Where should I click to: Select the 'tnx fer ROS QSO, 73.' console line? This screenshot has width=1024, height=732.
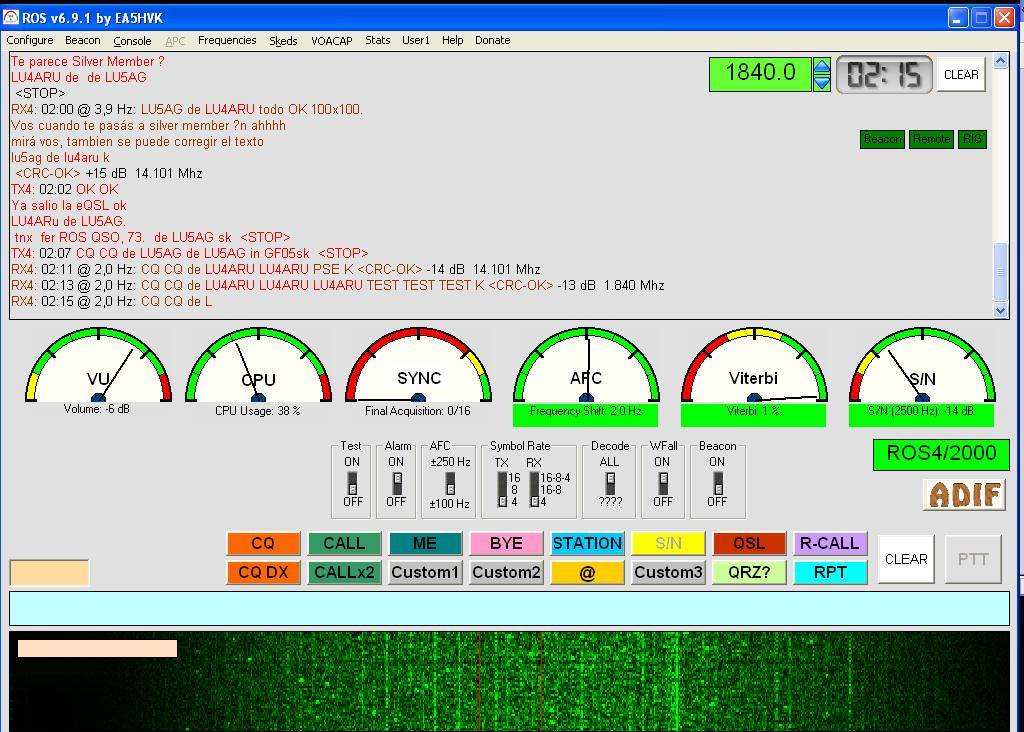click(x=152, y=237)
